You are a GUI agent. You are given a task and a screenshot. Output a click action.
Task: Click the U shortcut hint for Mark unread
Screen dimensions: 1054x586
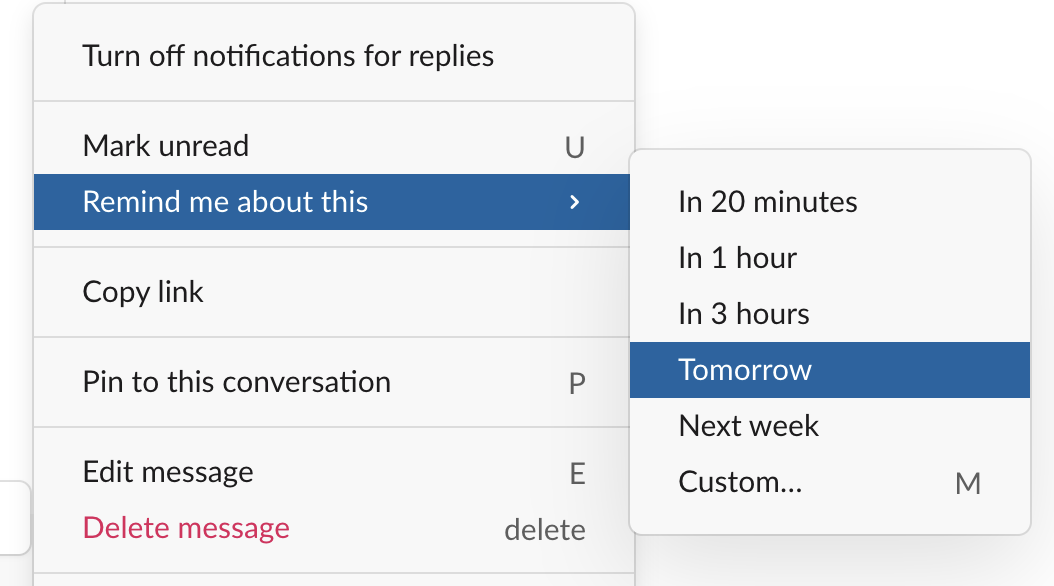[x=574, y=147]
